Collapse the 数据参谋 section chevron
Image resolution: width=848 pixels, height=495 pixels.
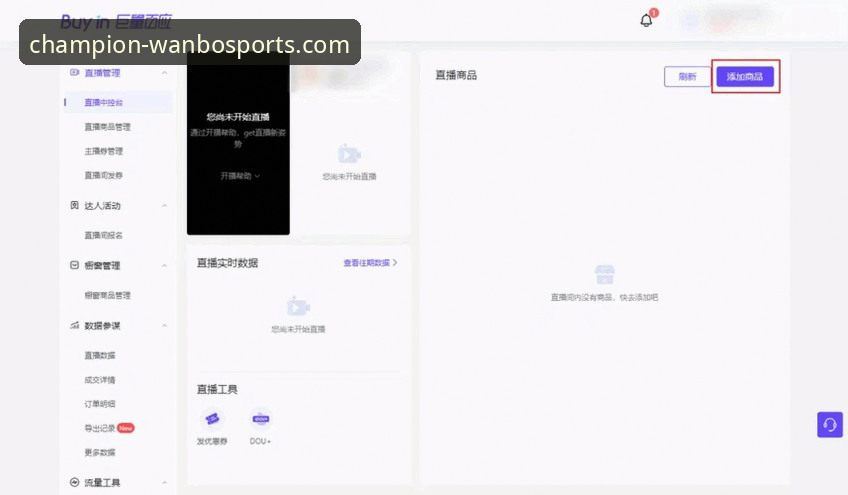coord(164,326)
